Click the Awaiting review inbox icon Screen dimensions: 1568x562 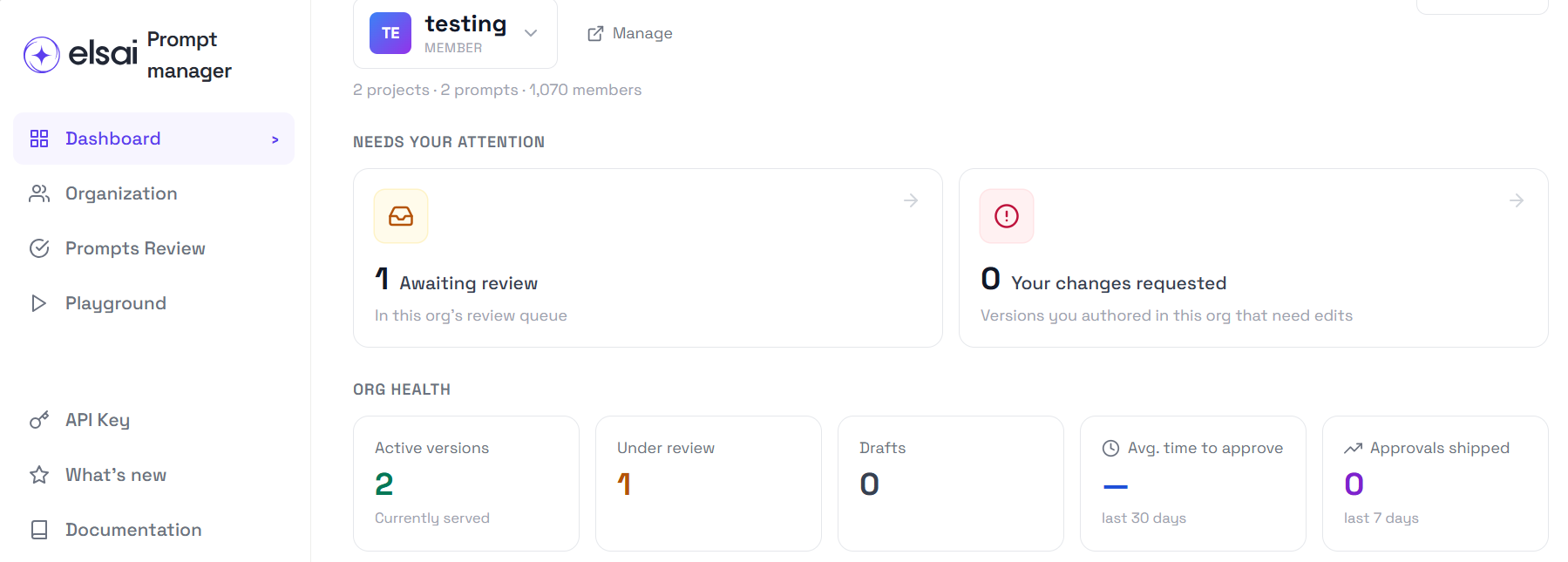click(x=401, y=216)
